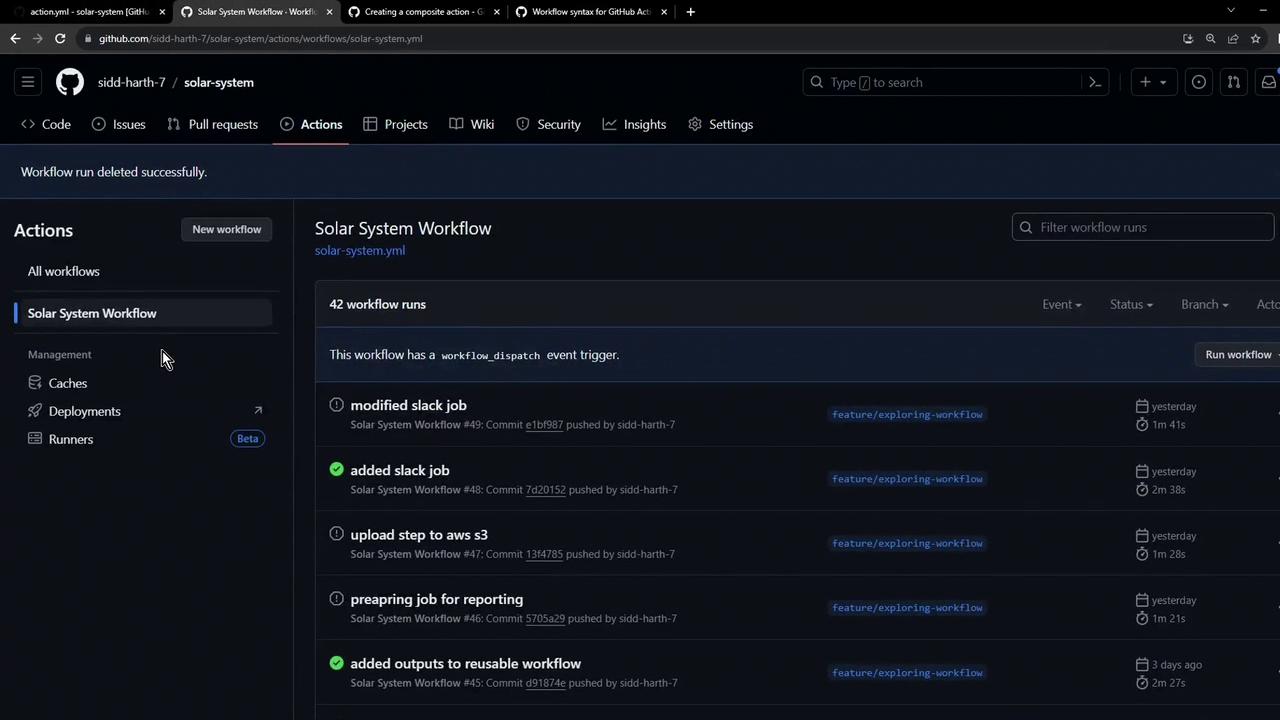Expand the Create new caret dropdown
This screenshot has width=1280, height=720.
pos(1163,82)
